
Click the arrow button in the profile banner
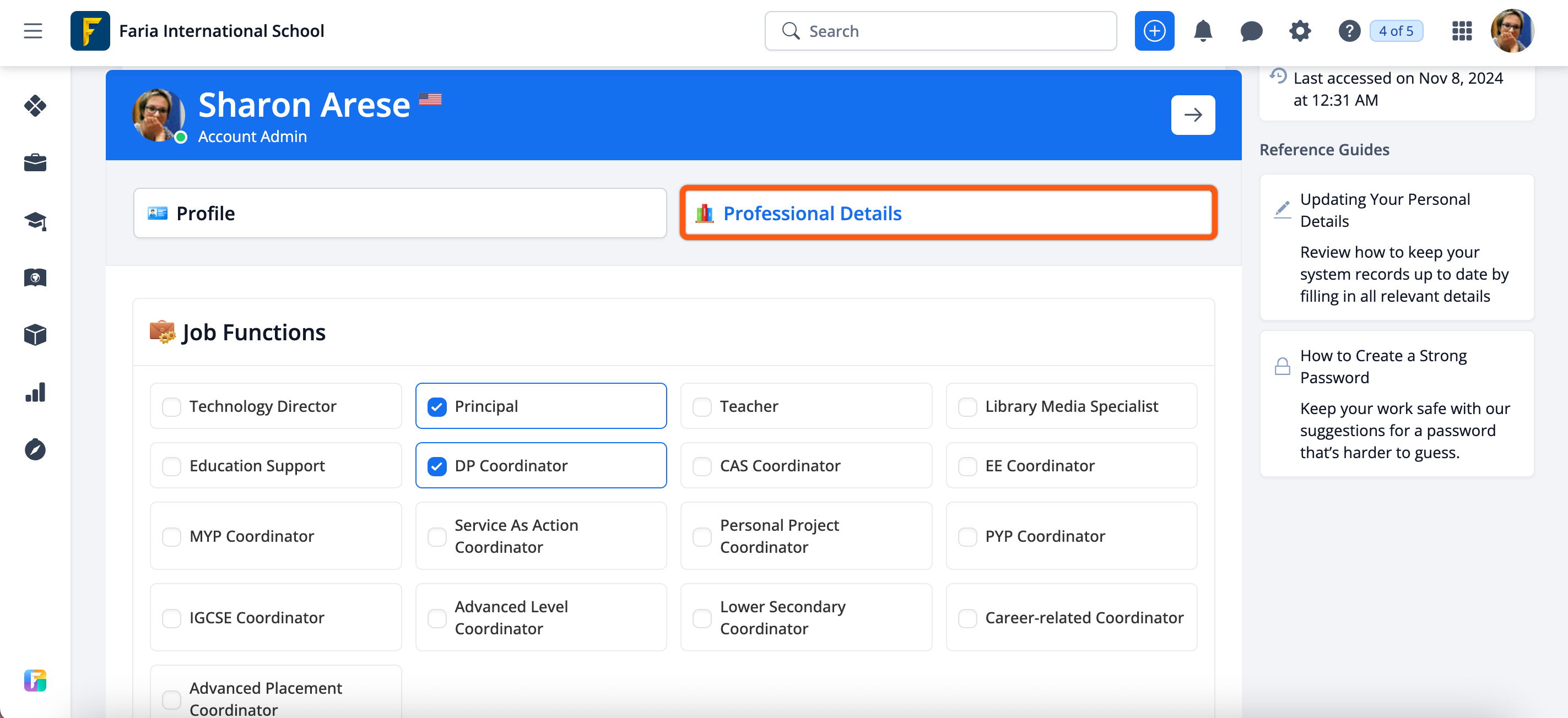click(x=1192, y=115)
